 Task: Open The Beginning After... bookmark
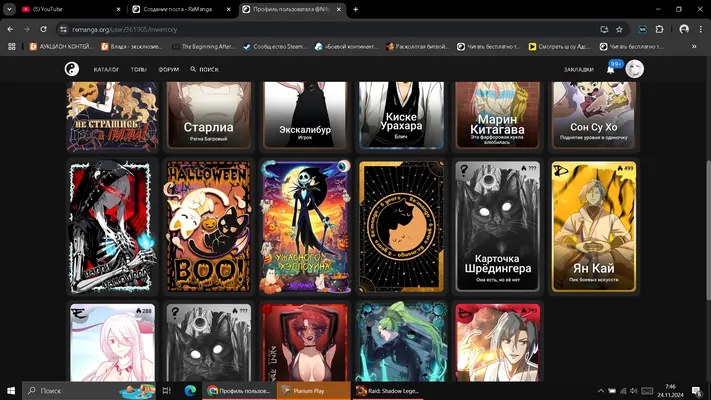tap(203, 46)
